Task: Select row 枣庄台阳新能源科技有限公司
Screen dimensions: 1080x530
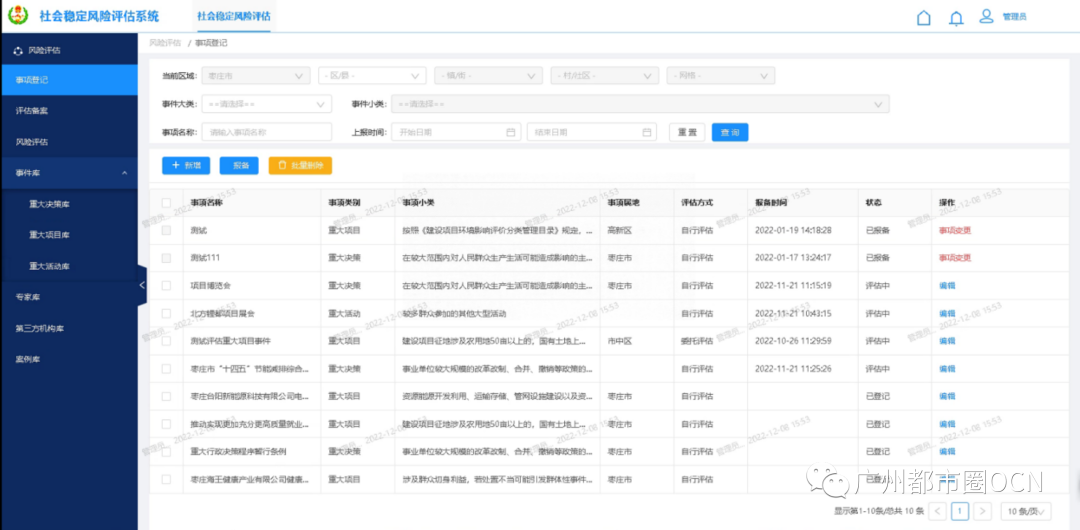Action: pyautogui.click(x=166, y=396)
